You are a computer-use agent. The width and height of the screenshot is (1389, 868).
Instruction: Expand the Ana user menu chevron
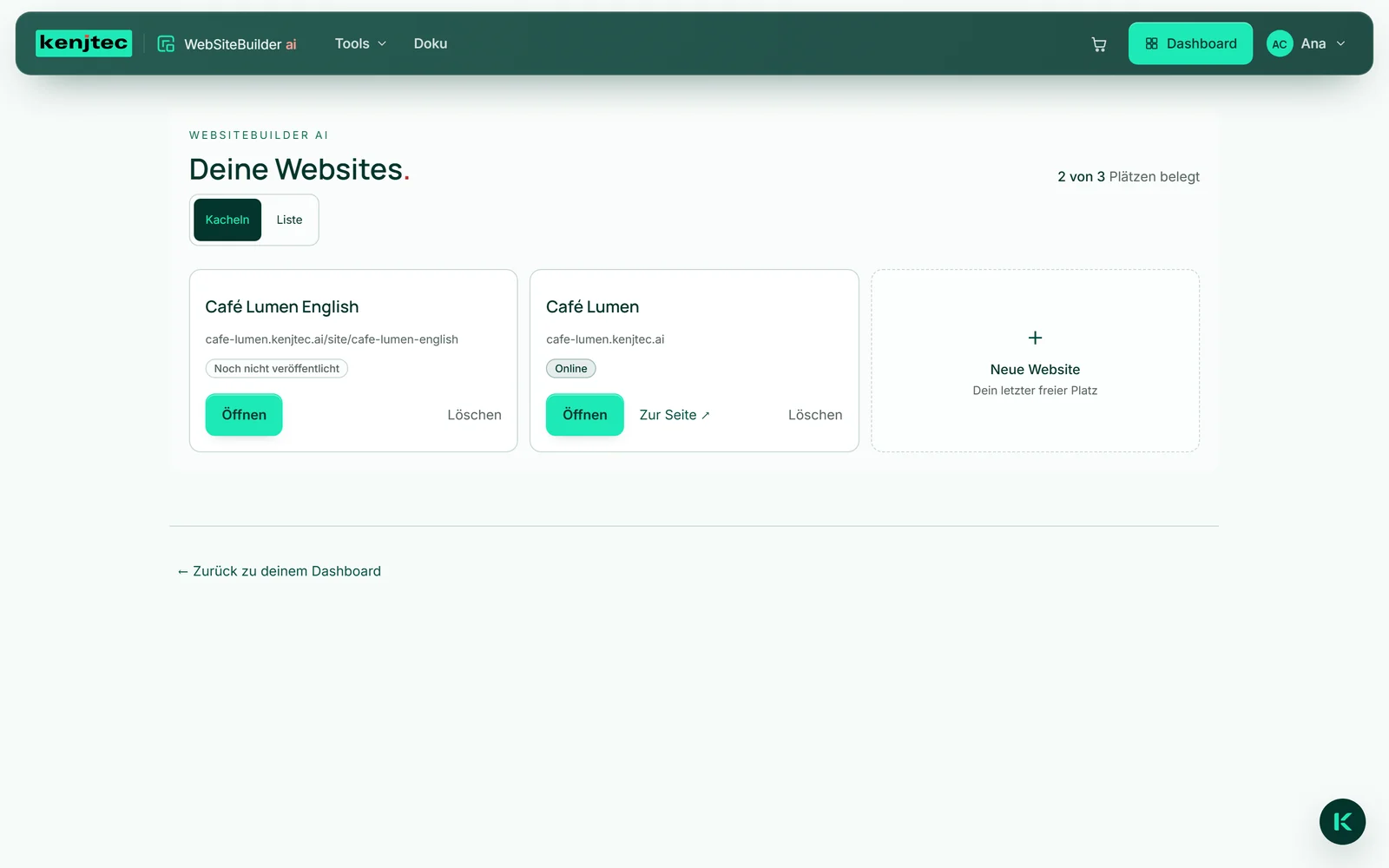pyautogui.click(x=1340, y=43)
